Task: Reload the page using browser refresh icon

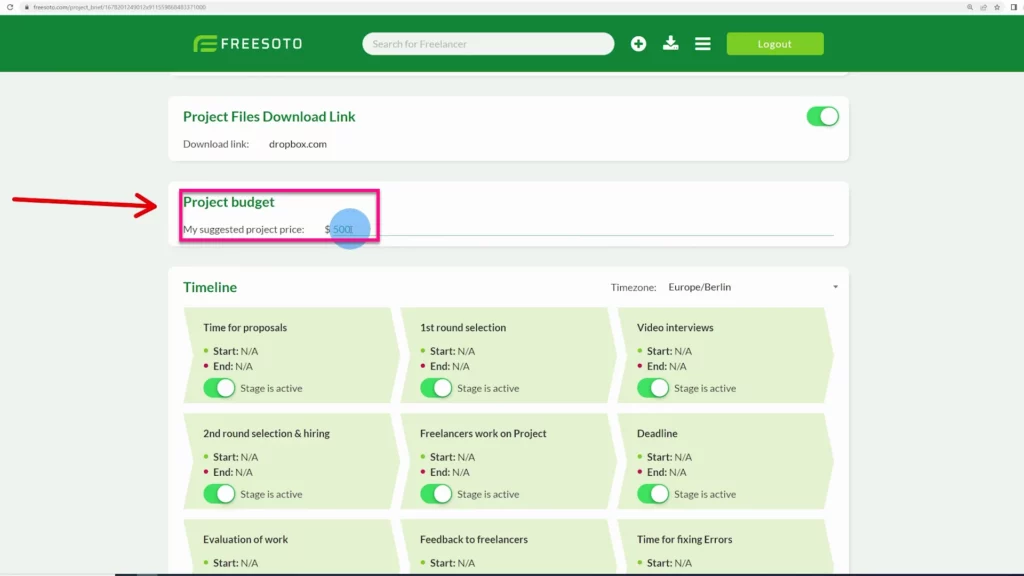Action: [x=10, y=7]
